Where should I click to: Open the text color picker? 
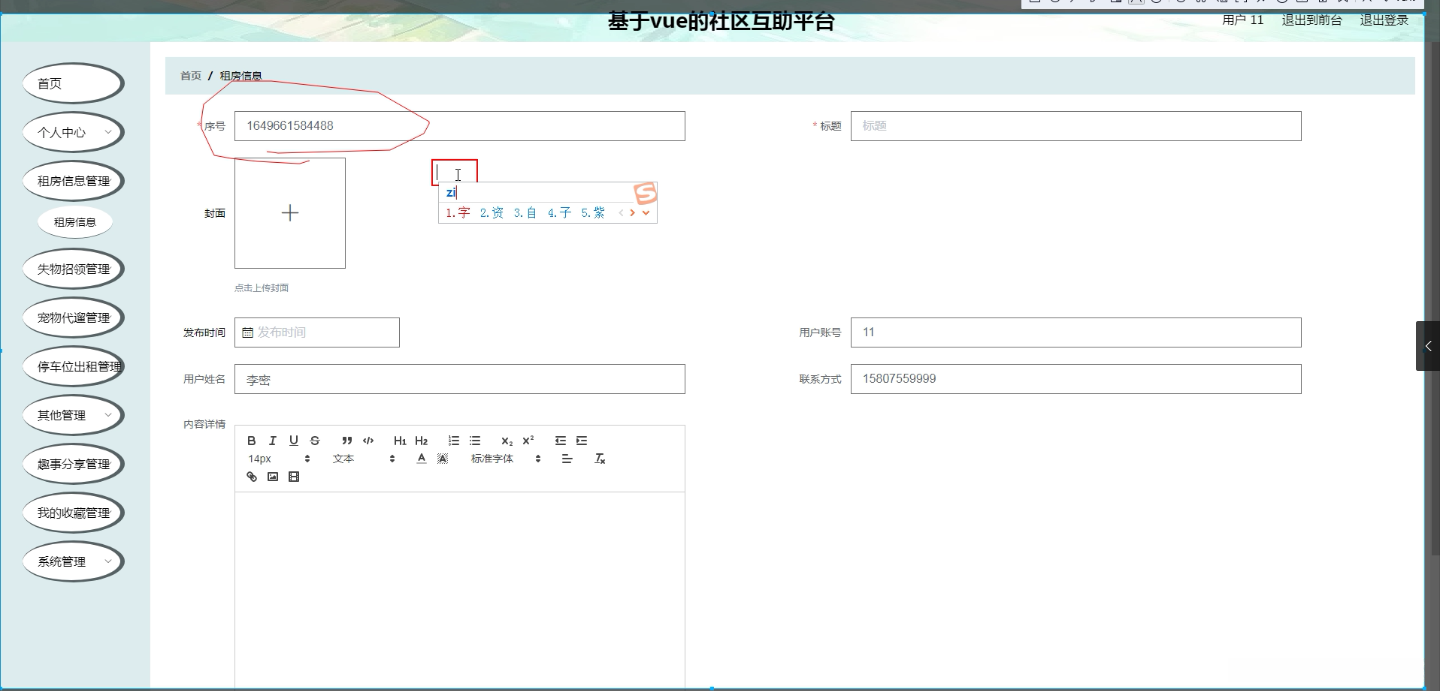421,459
